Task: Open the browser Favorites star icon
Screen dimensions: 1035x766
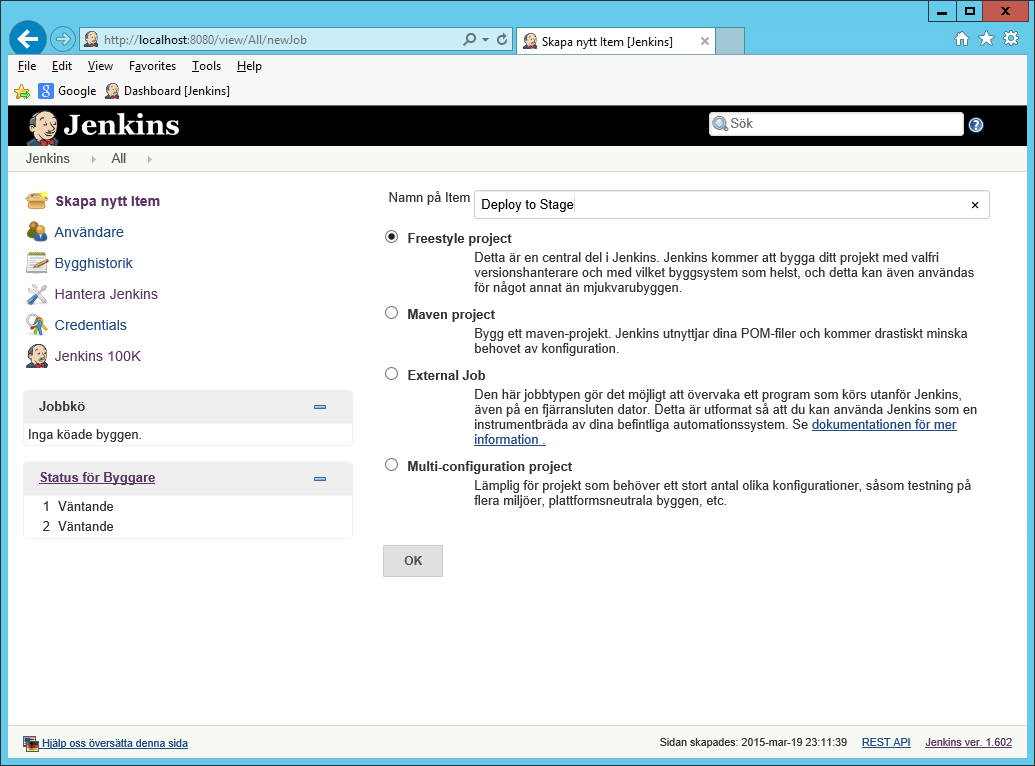Action: point(986,38)
